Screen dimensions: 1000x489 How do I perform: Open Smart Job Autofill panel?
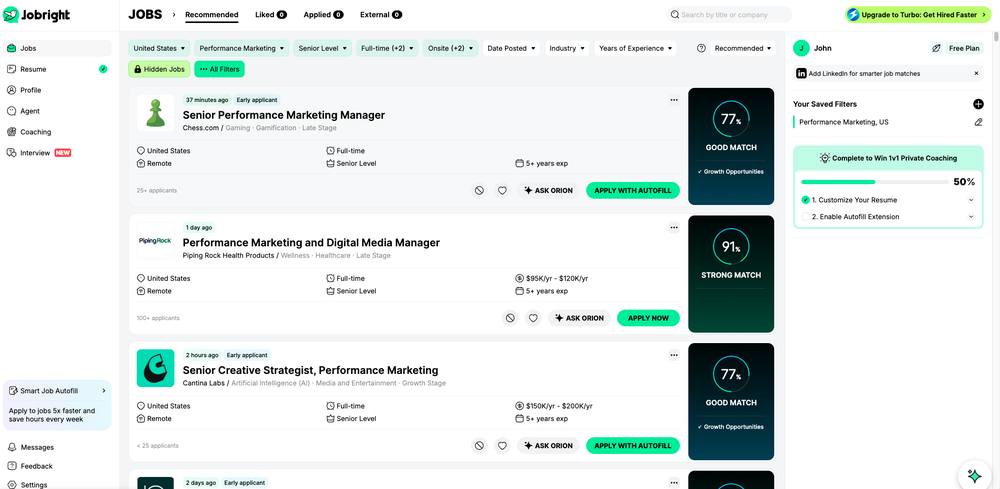pyautogui.click(x=57, y=391)
